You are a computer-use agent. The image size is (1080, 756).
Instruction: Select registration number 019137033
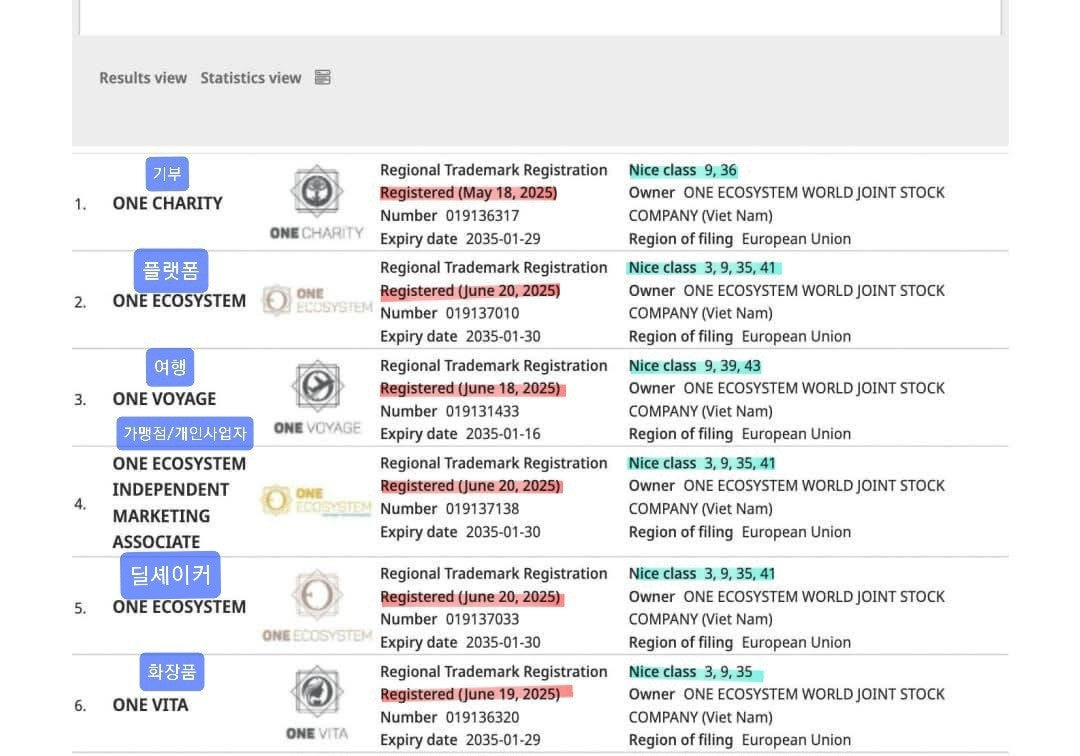click(x=482, y=619)
